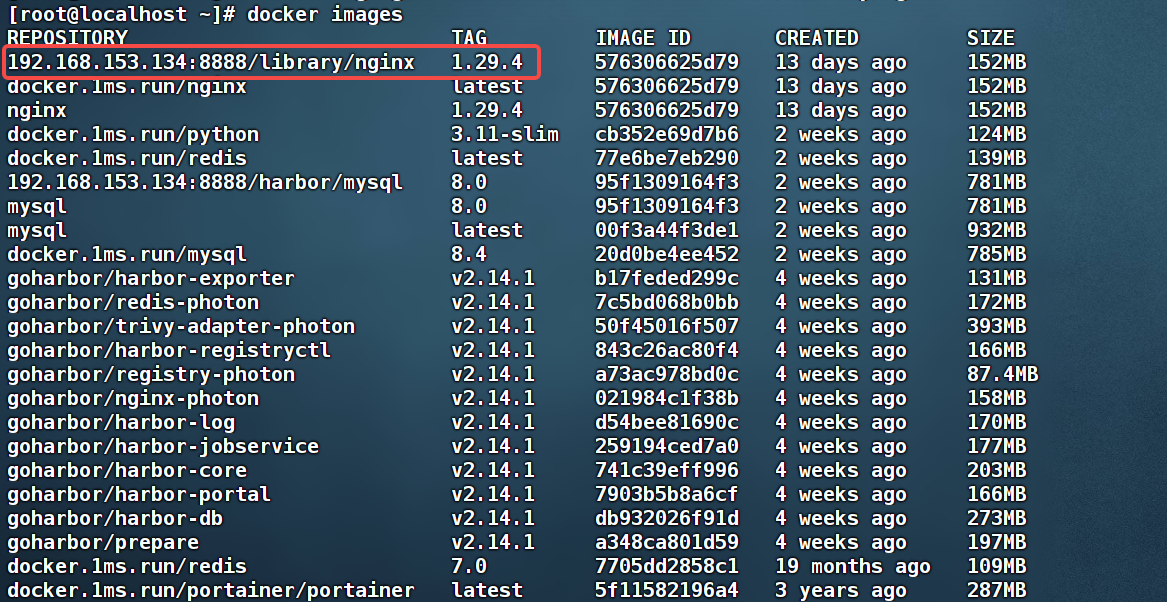Click the 139MB size value
Image resolution: width=1167 pixels, height=602 pixels.
[997, 158]
